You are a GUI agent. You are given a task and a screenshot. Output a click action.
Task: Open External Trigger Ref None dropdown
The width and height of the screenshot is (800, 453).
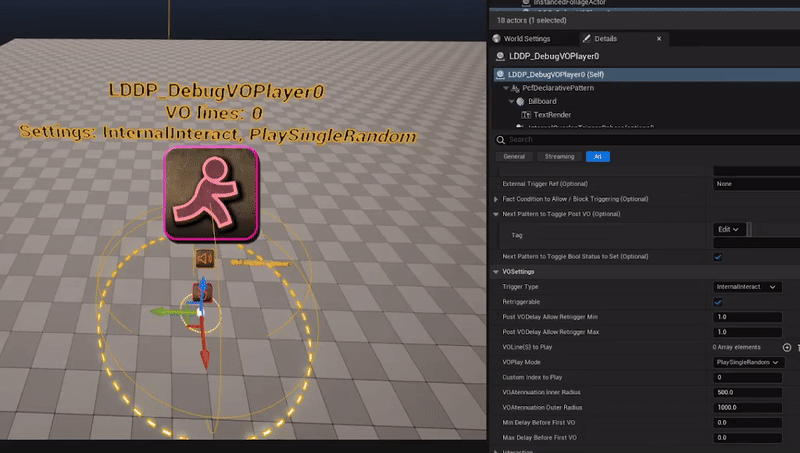(756, 184)
